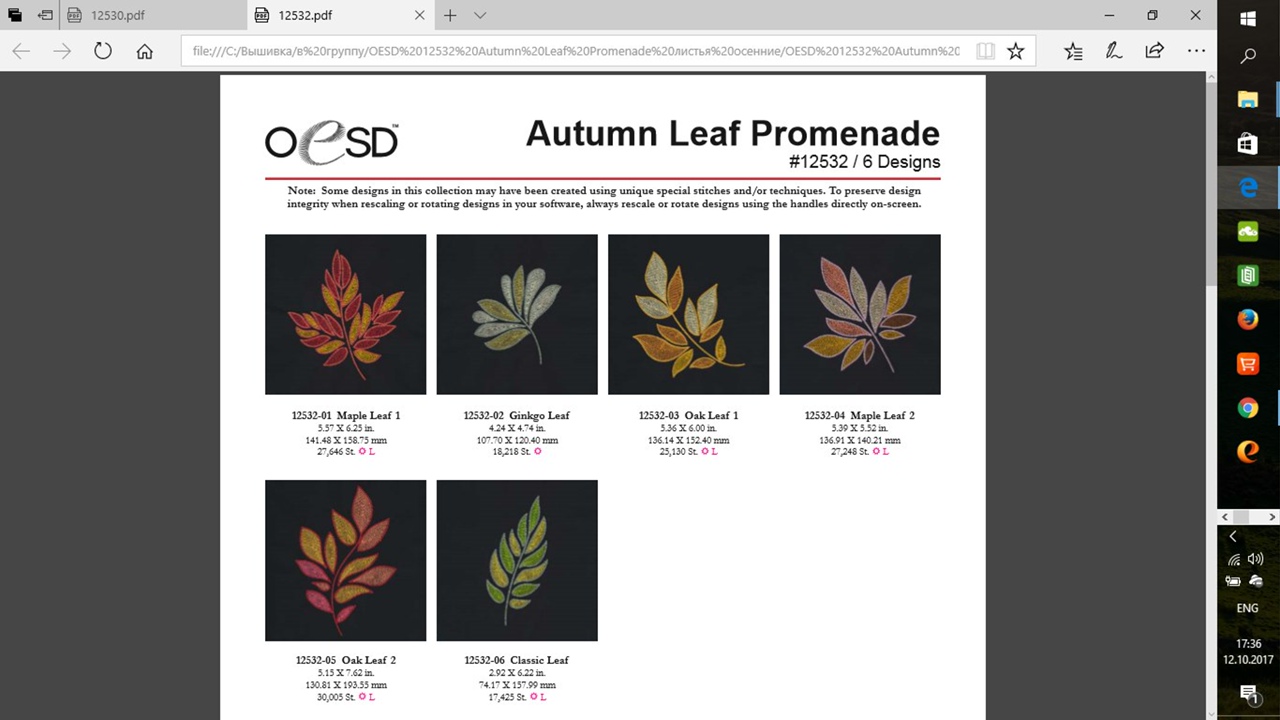Select the Maple Leaf 1 design thumbnail
Screen dimensions: 1280x720
(x=345, y=314)
